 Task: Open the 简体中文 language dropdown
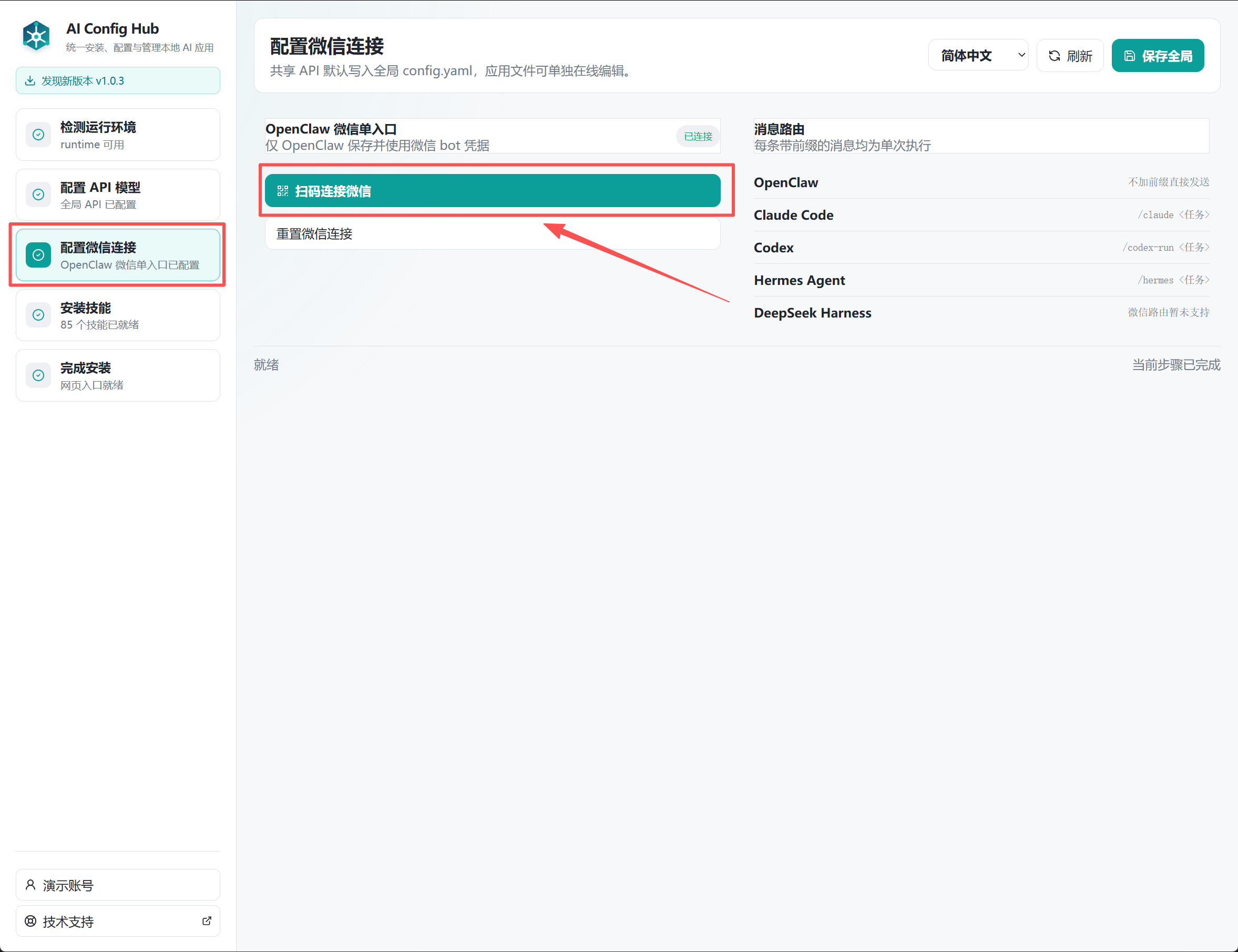(x=978, y=56)
